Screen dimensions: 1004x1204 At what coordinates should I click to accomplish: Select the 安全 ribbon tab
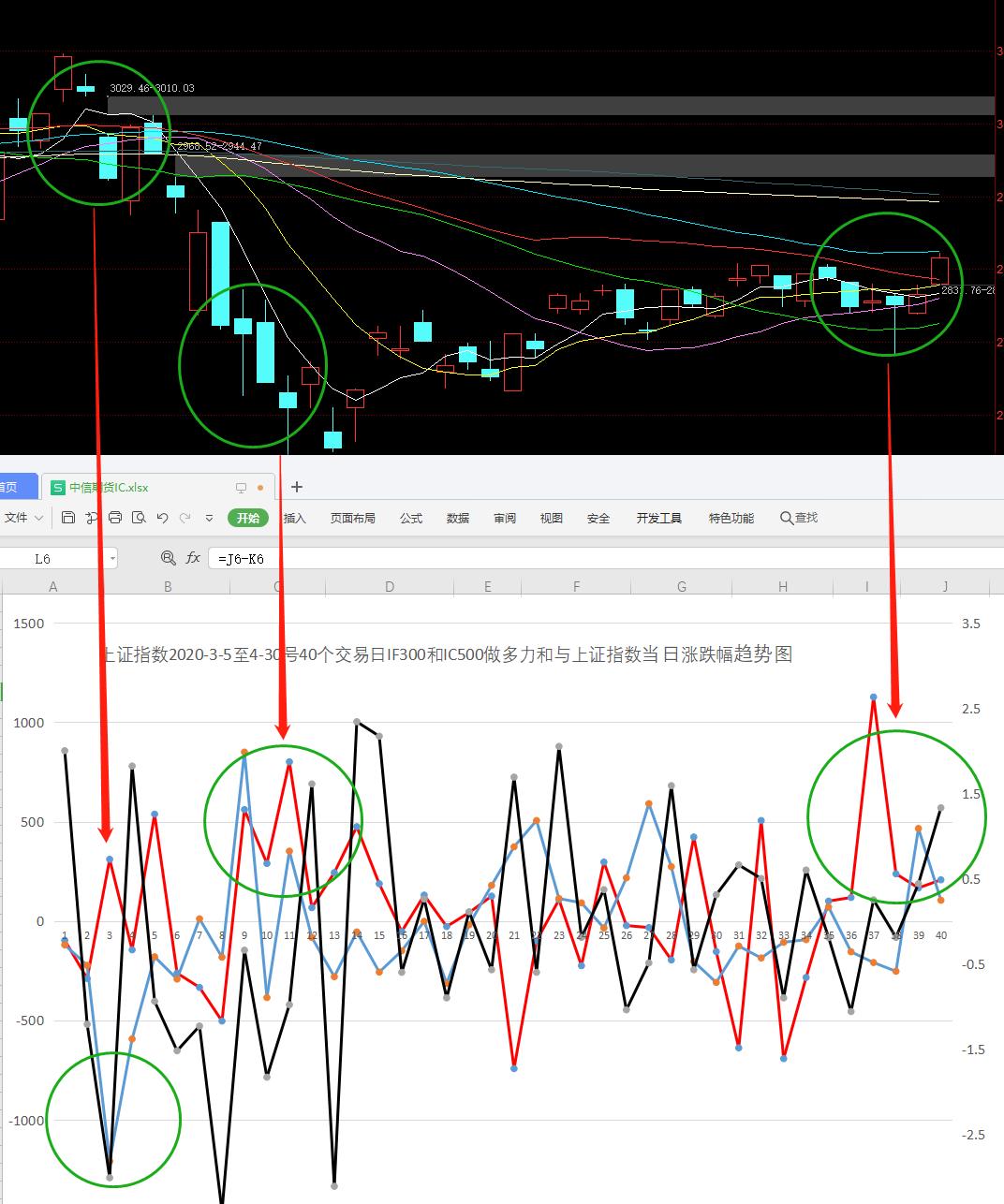598,518
